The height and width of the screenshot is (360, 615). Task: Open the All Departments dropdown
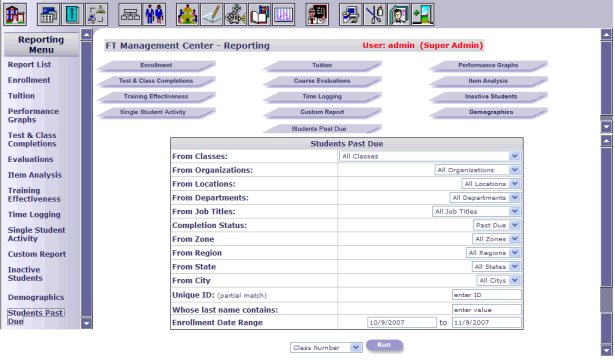(485, 198)
